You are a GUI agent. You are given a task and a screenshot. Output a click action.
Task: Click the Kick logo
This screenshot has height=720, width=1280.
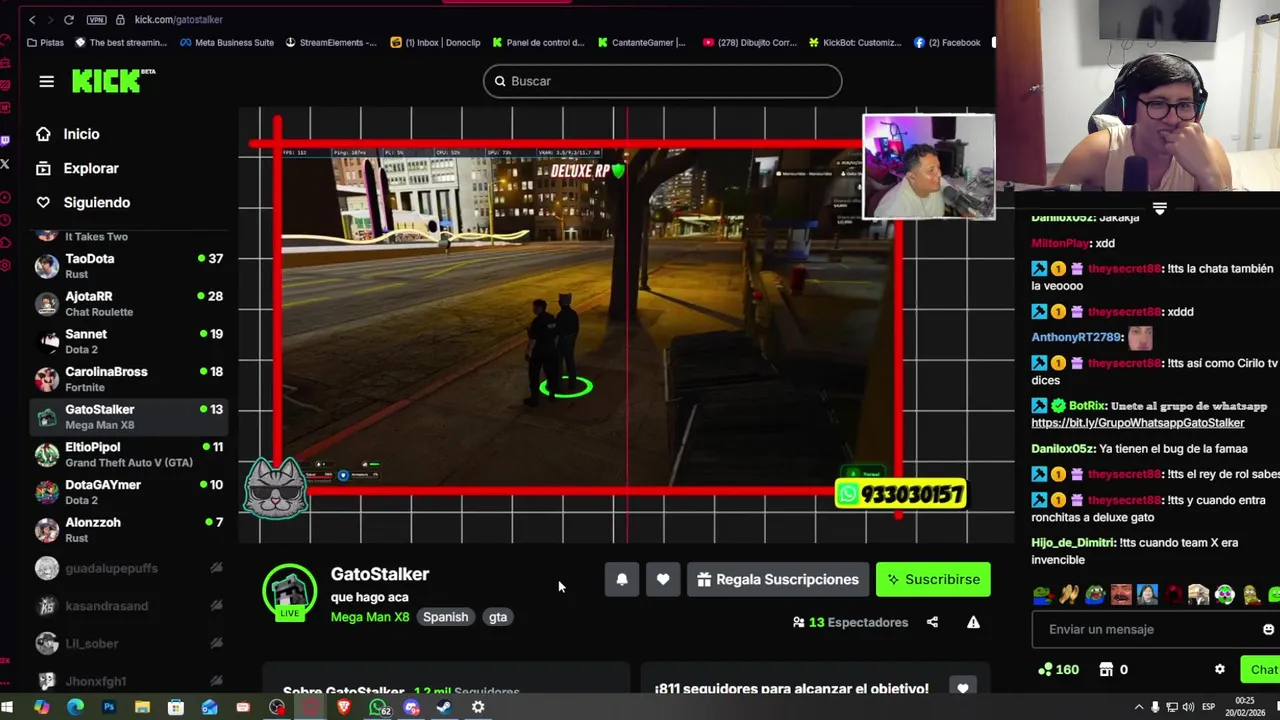(x=113, y=81)
